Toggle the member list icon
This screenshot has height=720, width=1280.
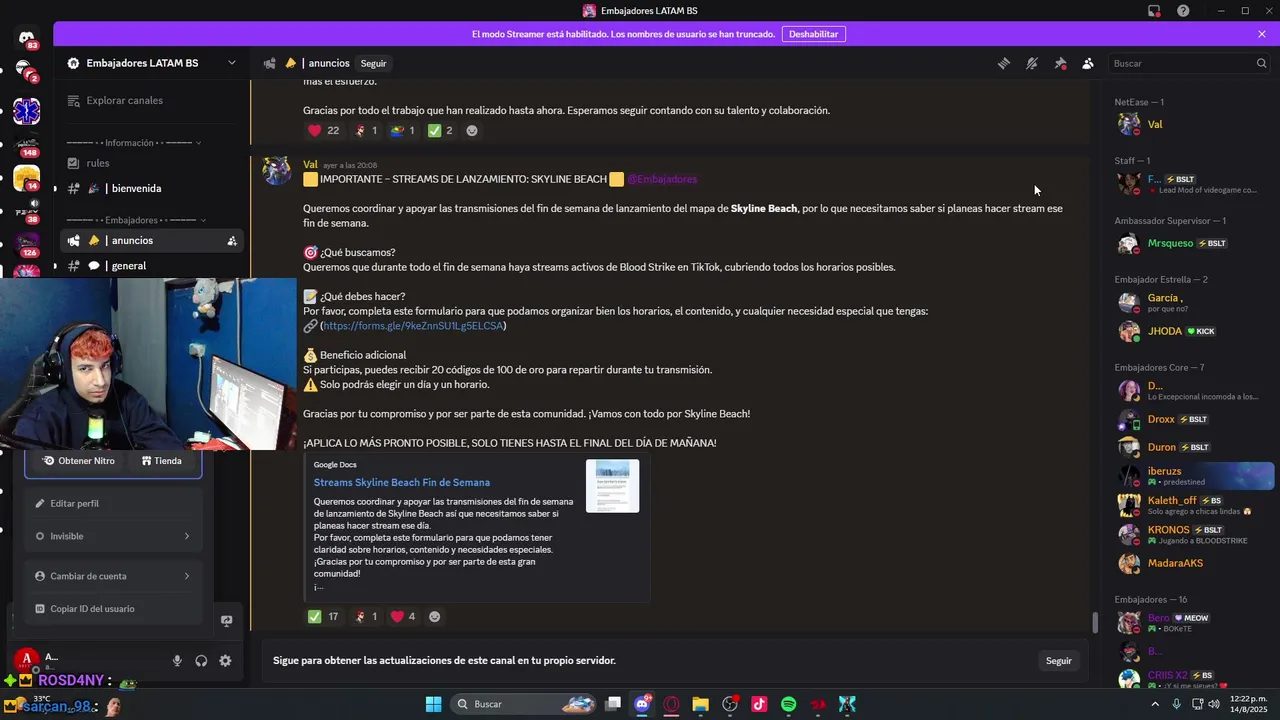click(x=1088, y=63)
